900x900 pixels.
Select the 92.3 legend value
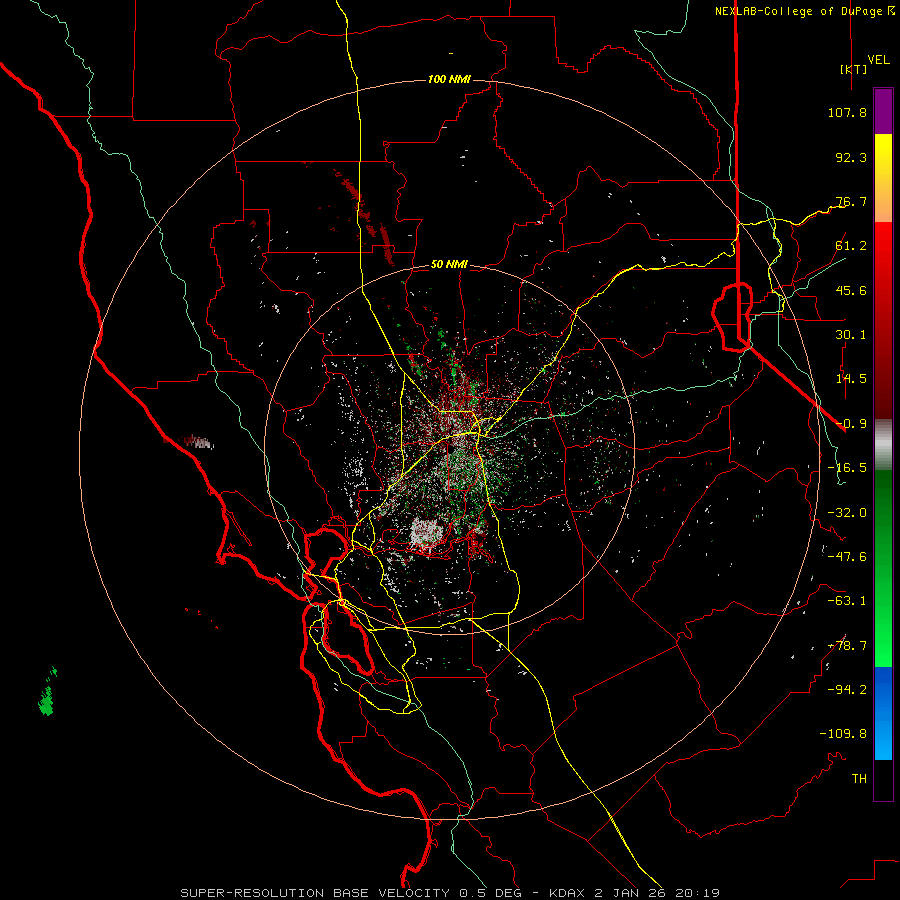pyautogui.click(x=851, y=157)
